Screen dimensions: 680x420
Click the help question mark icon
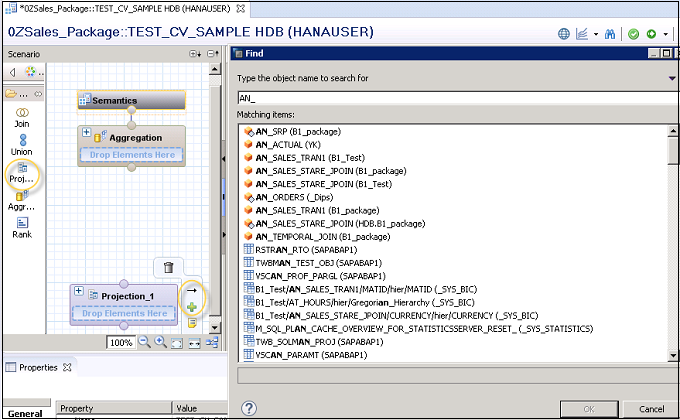click(x=249, y=408)
